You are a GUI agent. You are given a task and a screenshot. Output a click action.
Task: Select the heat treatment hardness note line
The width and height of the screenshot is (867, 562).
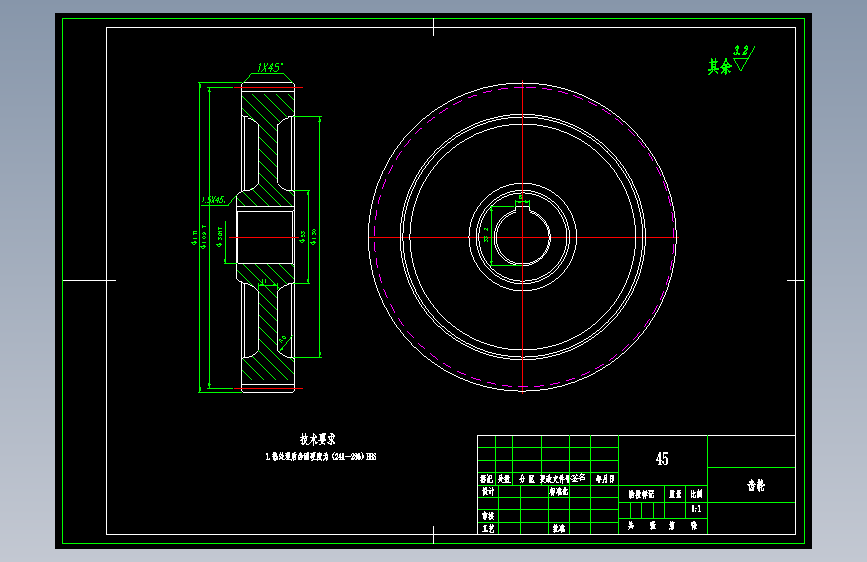click(321, 456)
